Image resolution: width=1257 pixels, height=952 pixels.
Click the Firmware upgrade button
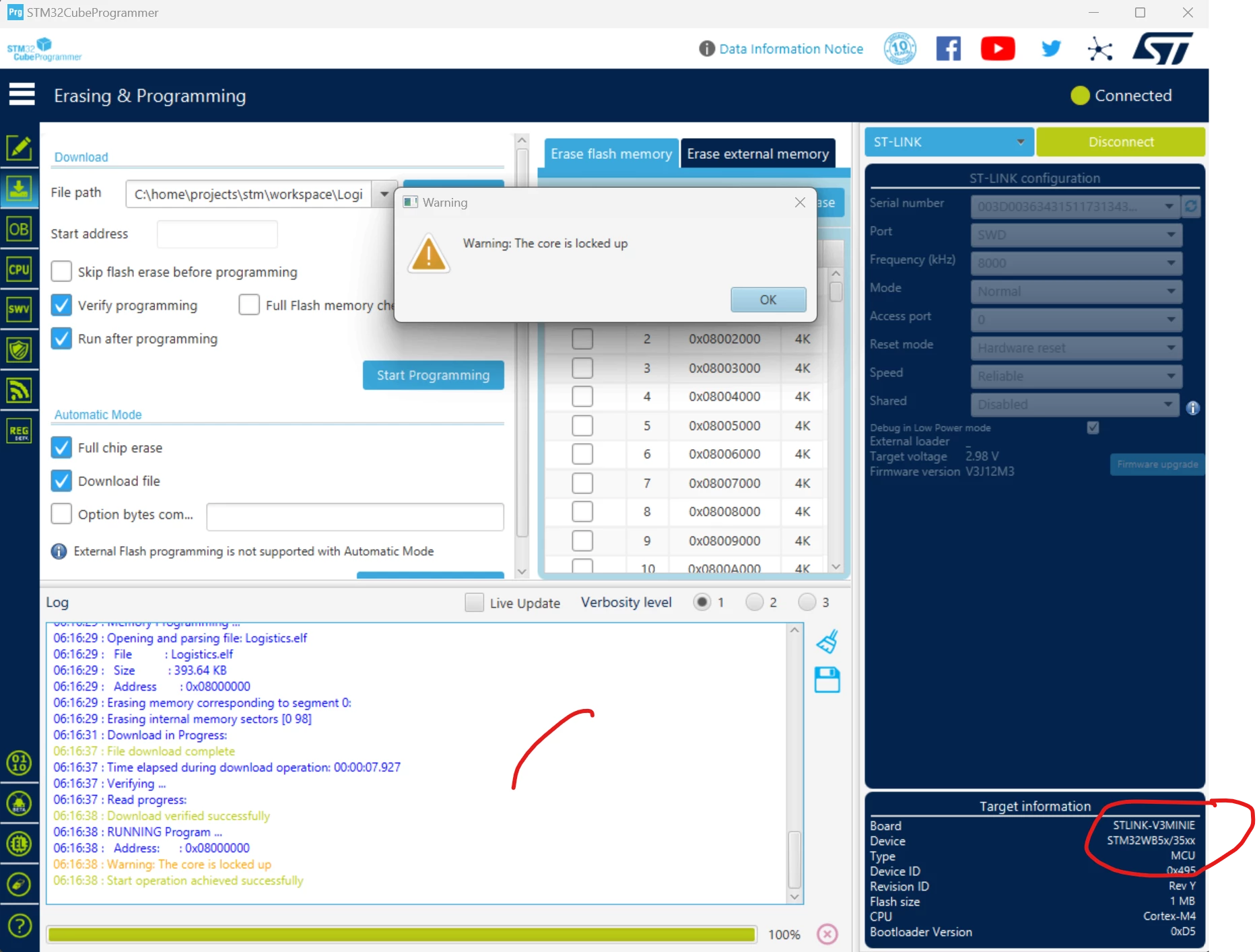click(1157, 464)
